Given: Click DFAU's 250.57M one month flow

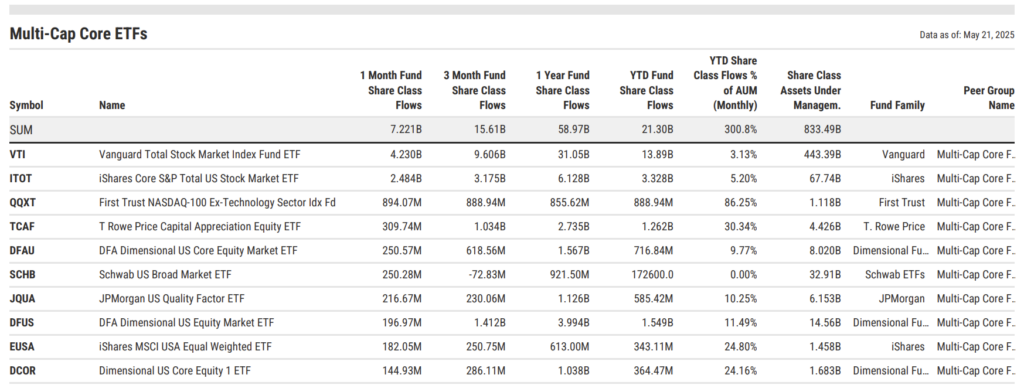Looking at the screenshot, I should 402,251.
